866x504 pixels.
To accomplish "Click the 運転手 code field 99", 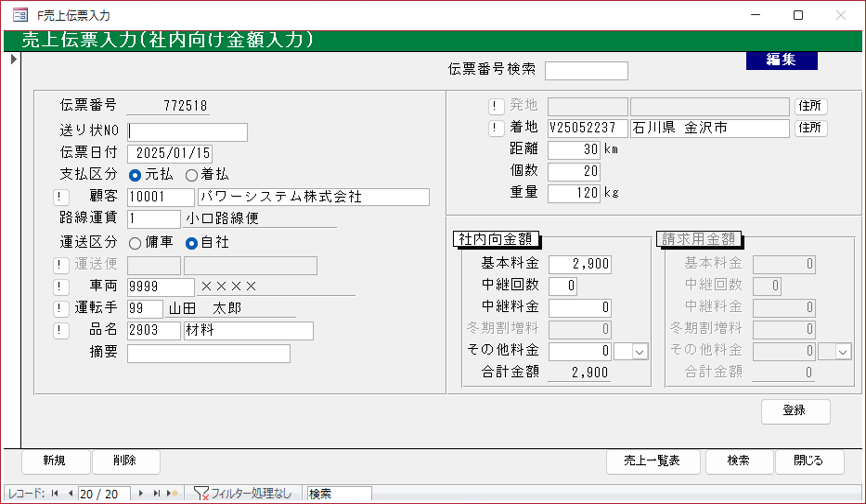I will tap(145, 309).
